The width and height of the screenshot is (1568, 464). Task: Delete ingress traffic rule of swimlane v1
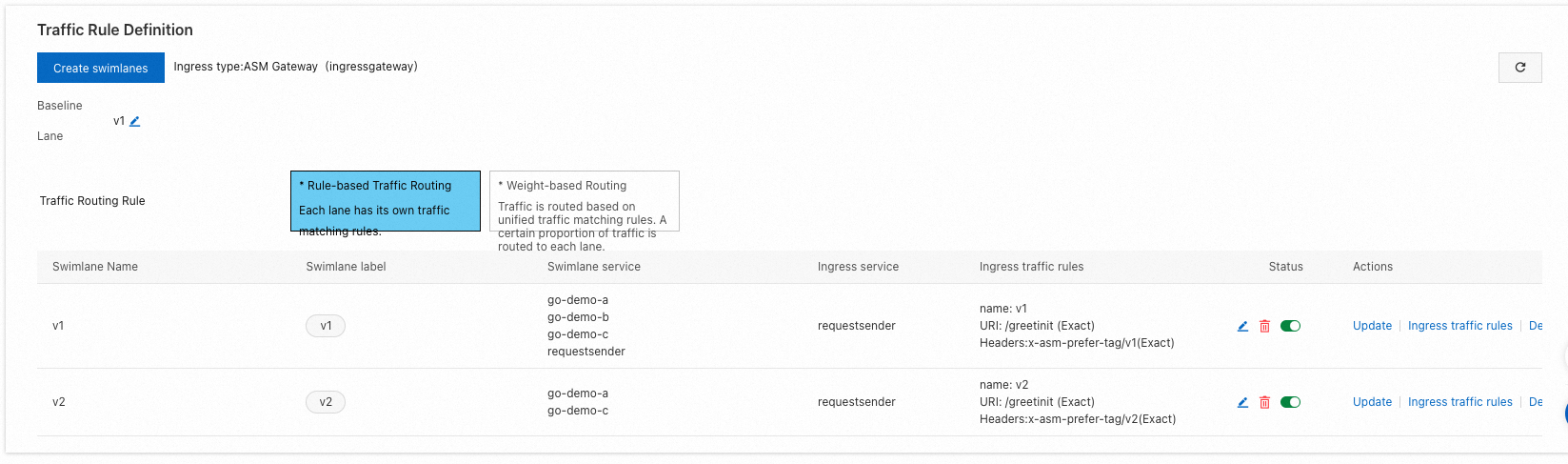point(1264,326)
